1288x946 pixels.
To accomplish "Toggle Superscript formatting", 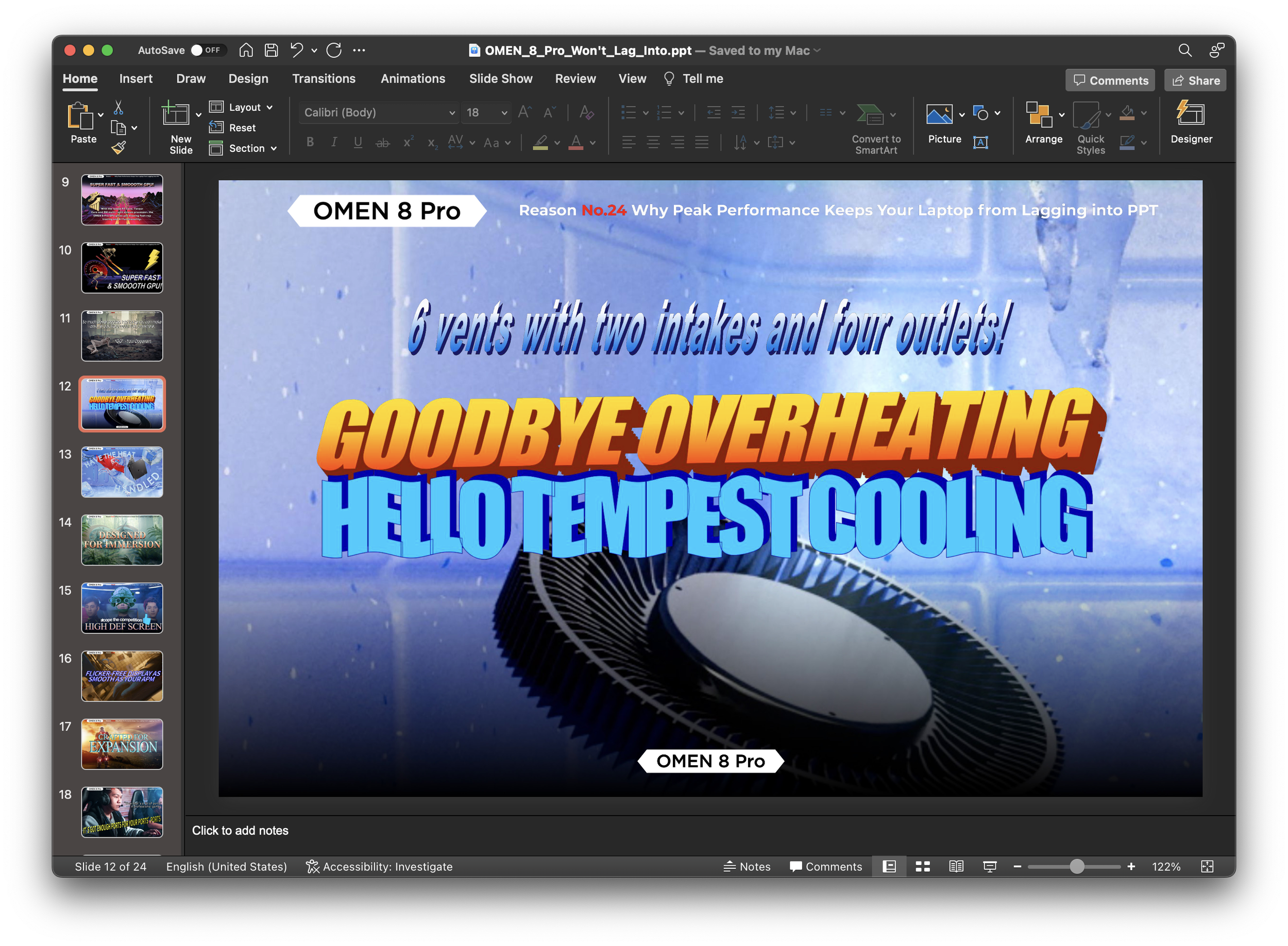I will [408, 143].
